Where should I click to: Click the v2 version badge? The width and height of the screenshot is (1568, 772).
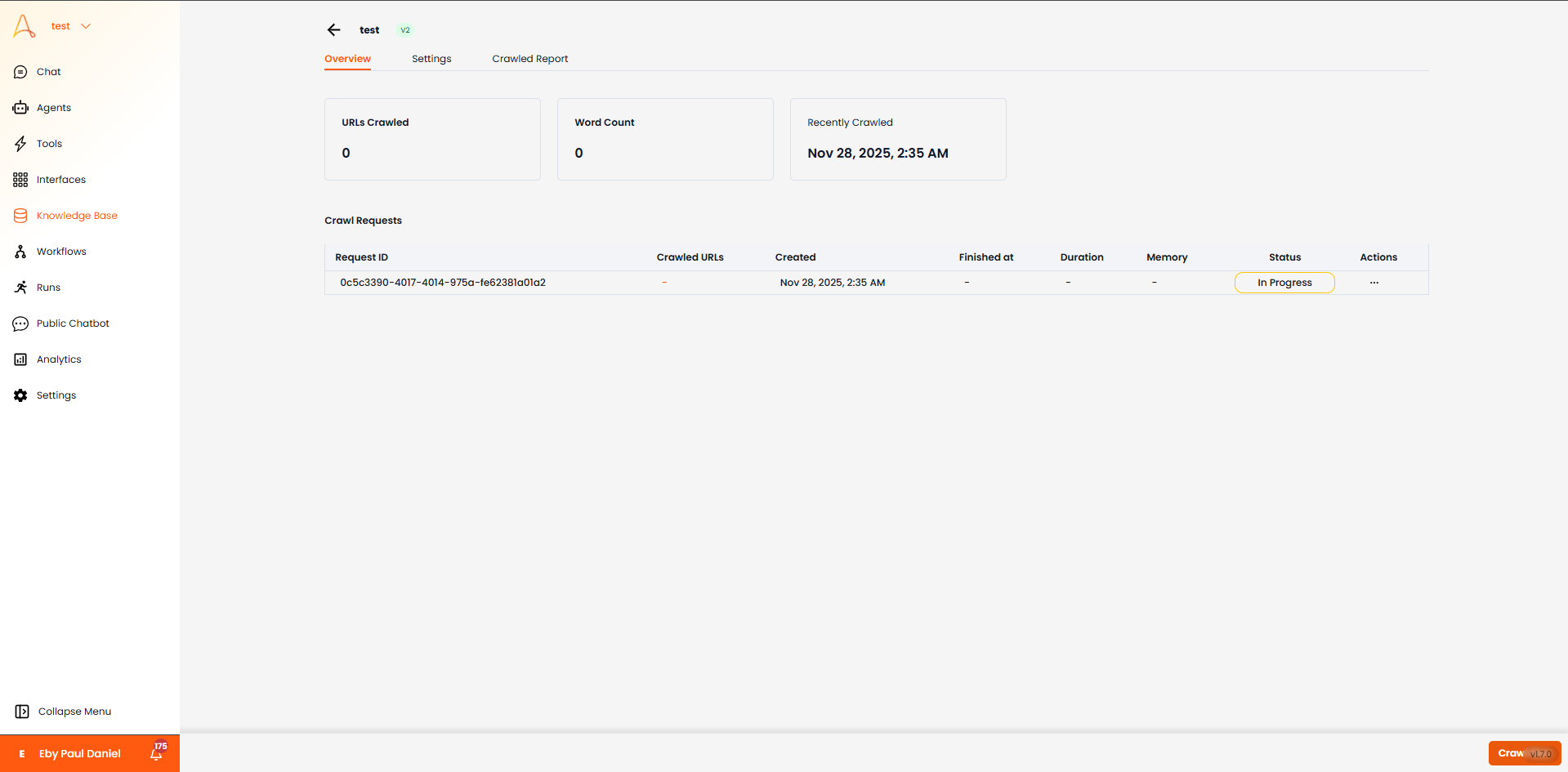click(405, 30)
